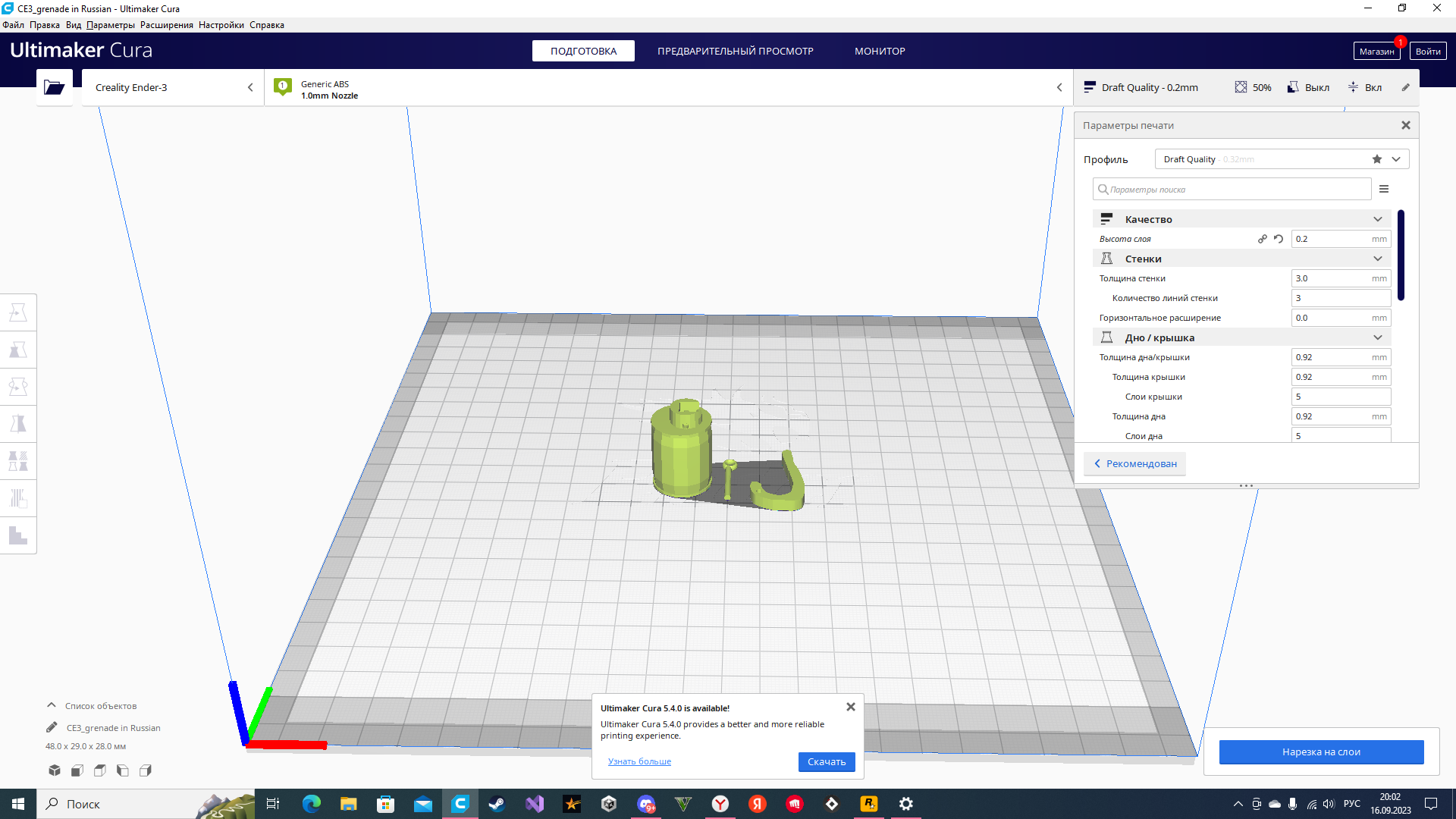Image resolution: width=1456 pixels, height=819 pixels.
Task: Open Microsoft Edge from the taskbar
Action: click(x=312, y=804)
